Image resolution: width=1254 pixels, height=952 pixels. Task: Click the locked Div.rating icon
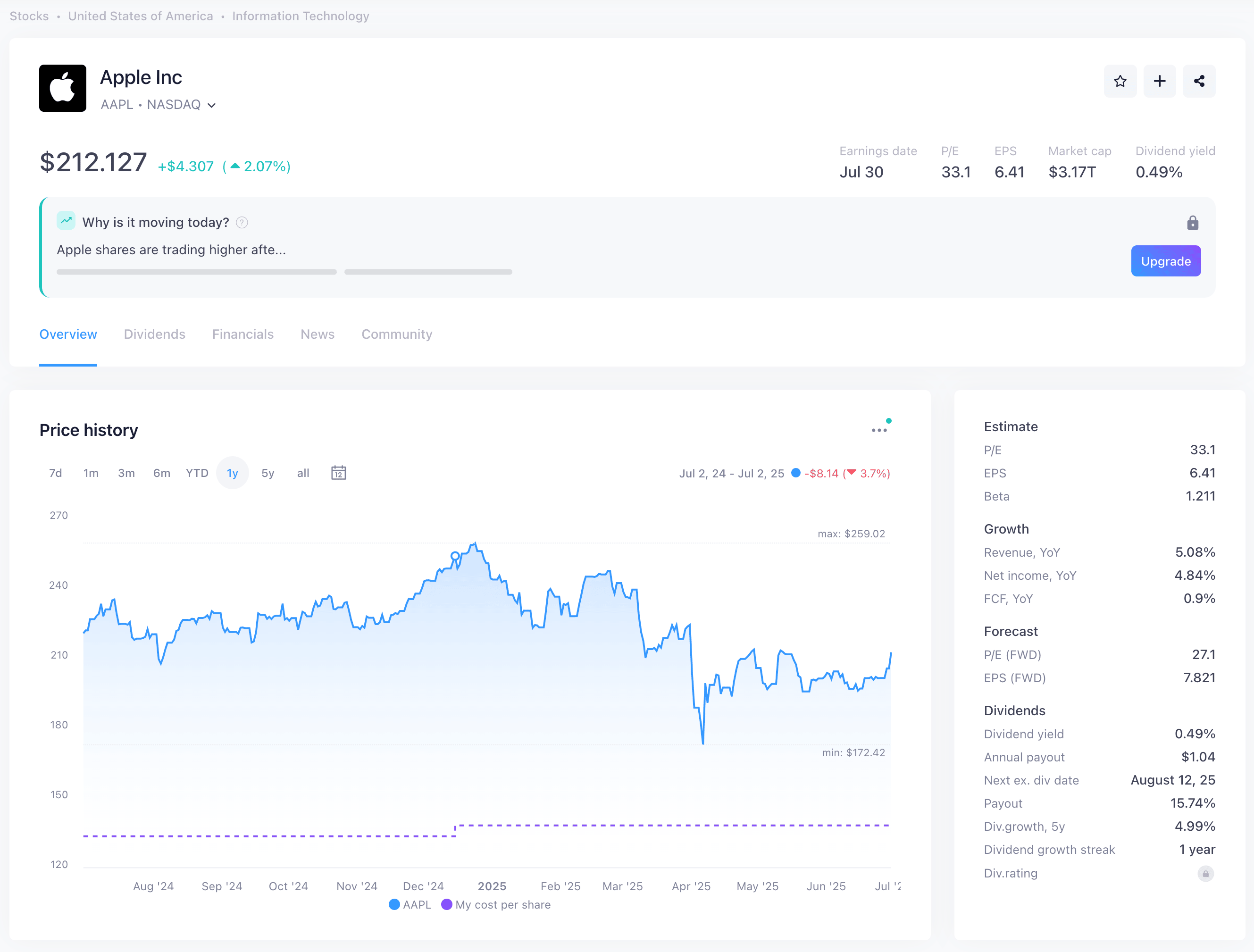pos(1205,873)
